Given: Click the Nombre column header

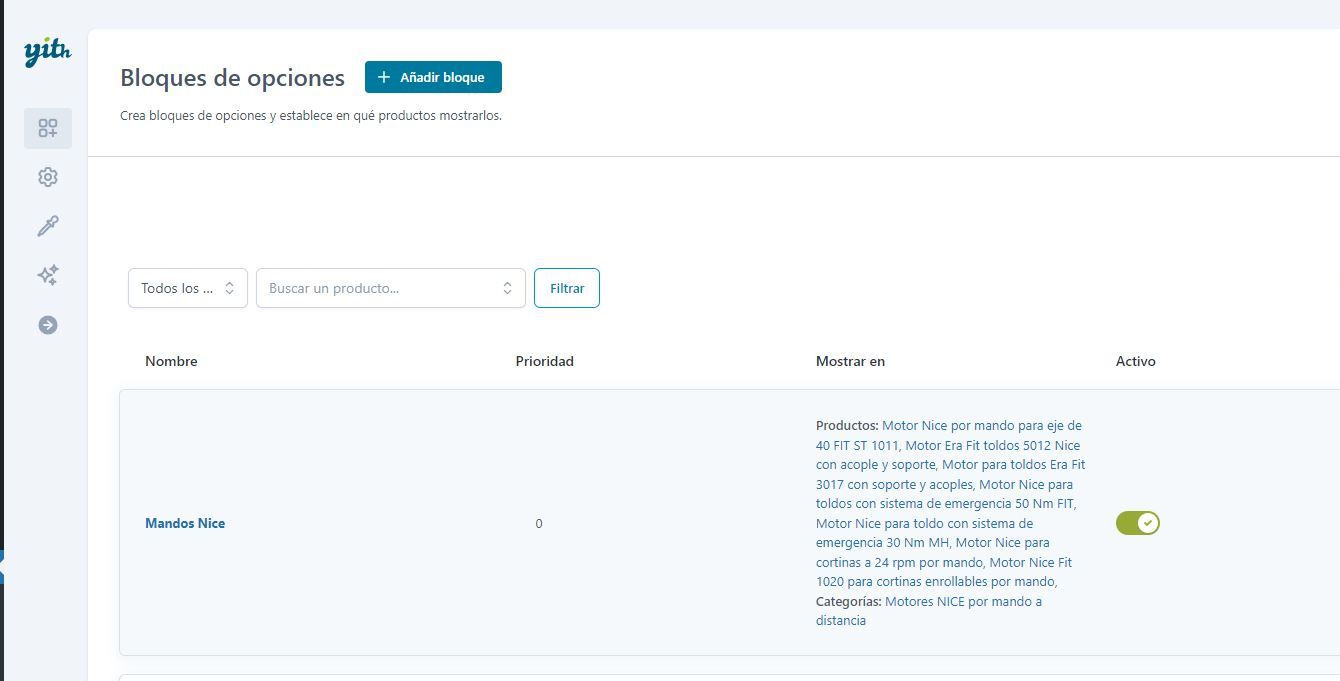Looking at the screenshot, I should click(x=171, y=361).
